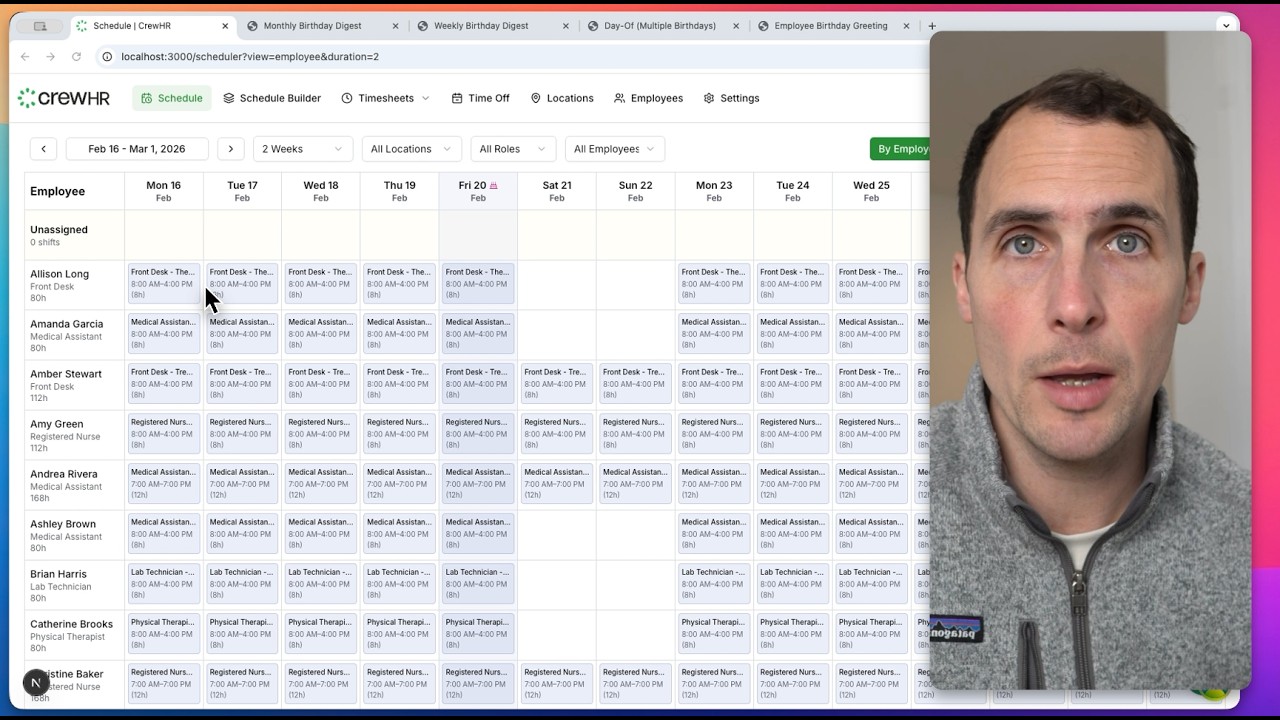The width and height of the screenshot is (1280, 720).
Task: Open the Next.js dev tools N badge
Action: (x=36, y=683)
